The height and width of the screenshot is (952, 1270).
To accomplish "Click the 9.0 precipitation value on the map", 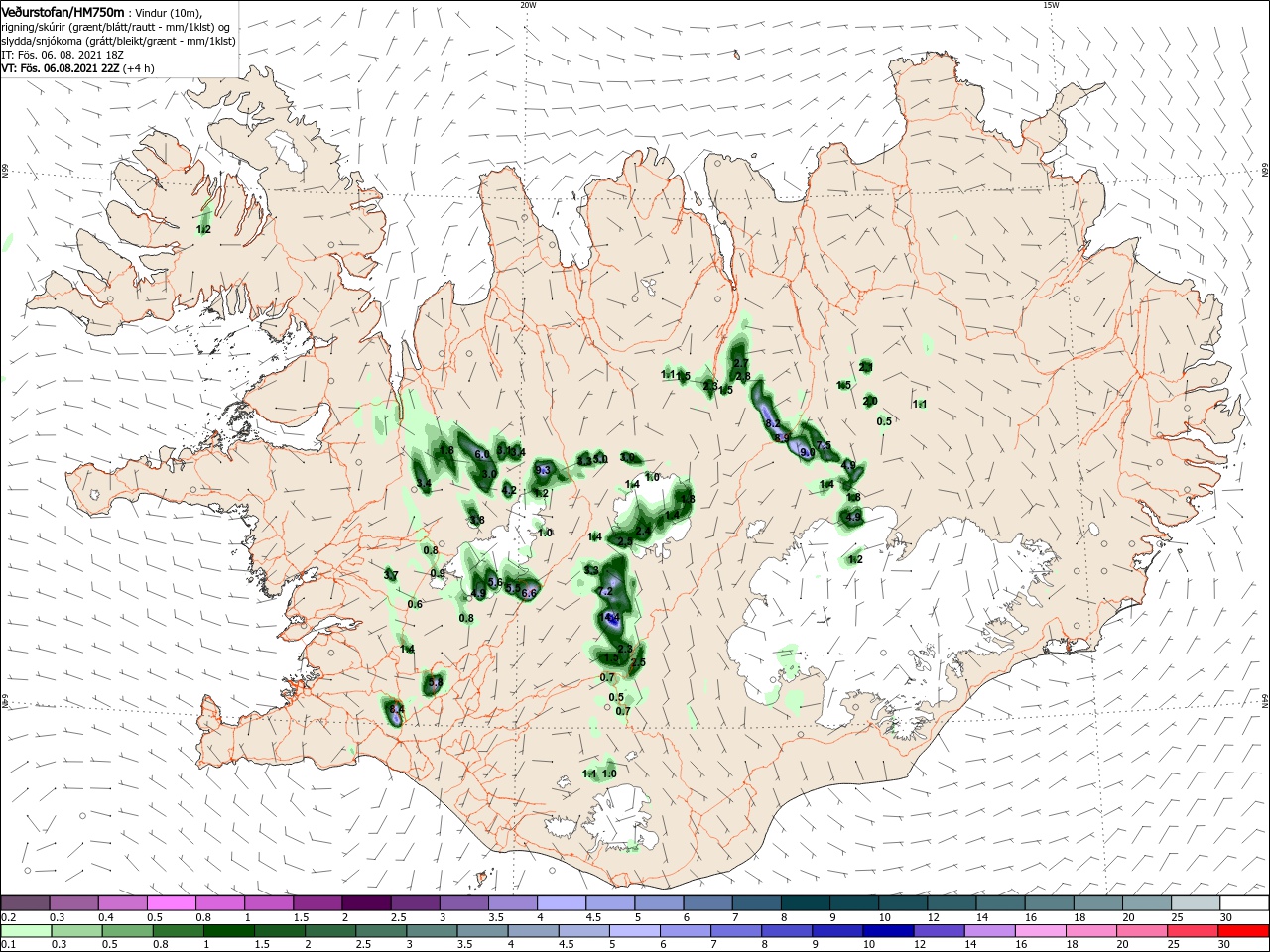I will coord(807,452).
